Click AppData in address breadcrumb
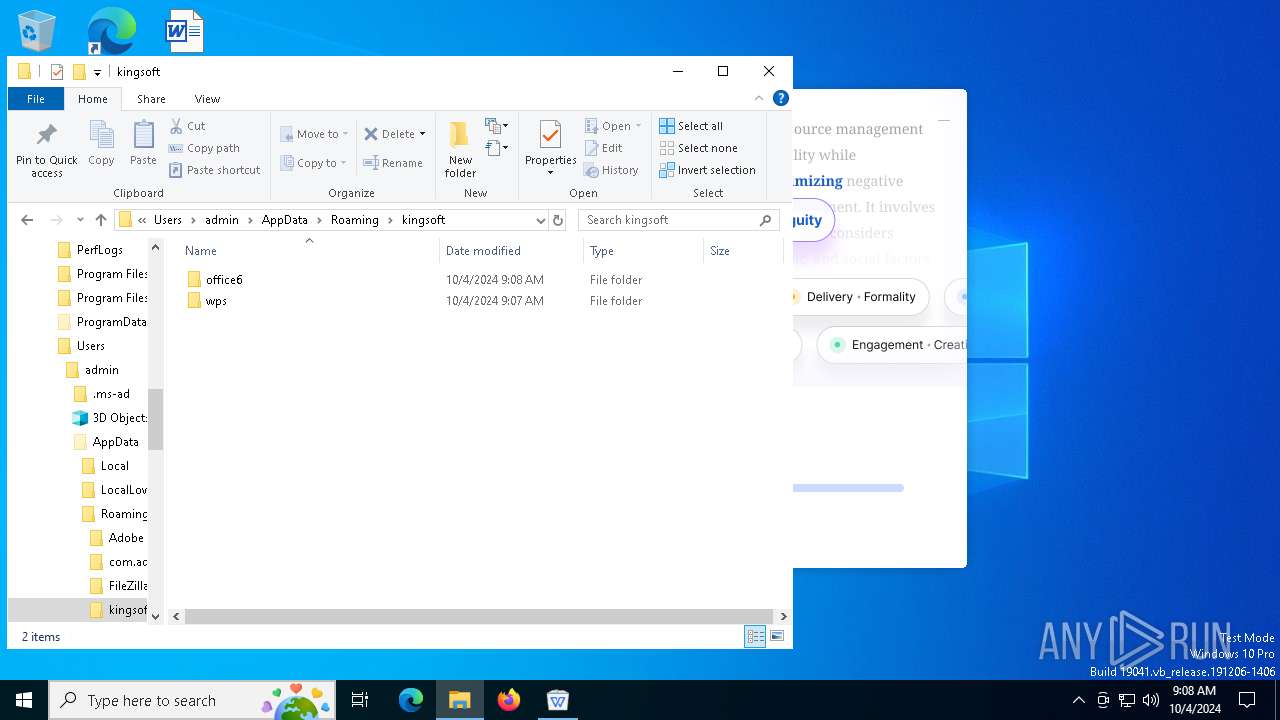Image resolution: width=1280 pixels, height=720 pixels. click(x=285, y=220)
